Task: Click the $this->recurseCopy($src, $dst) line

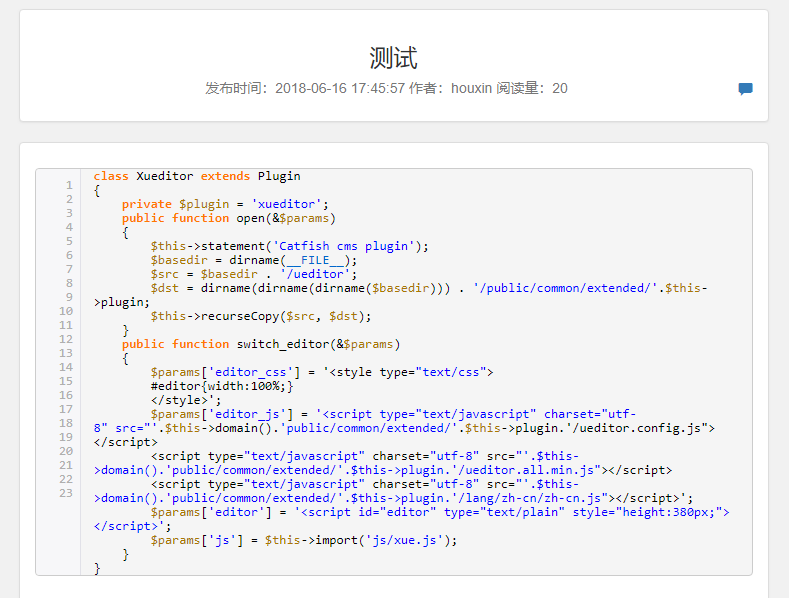Action: tap(261, 316)
